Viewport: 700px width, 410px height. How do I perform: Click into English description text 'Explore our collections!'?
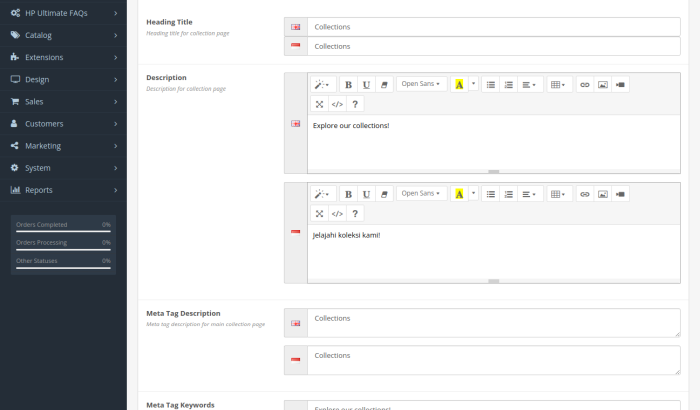351,126
